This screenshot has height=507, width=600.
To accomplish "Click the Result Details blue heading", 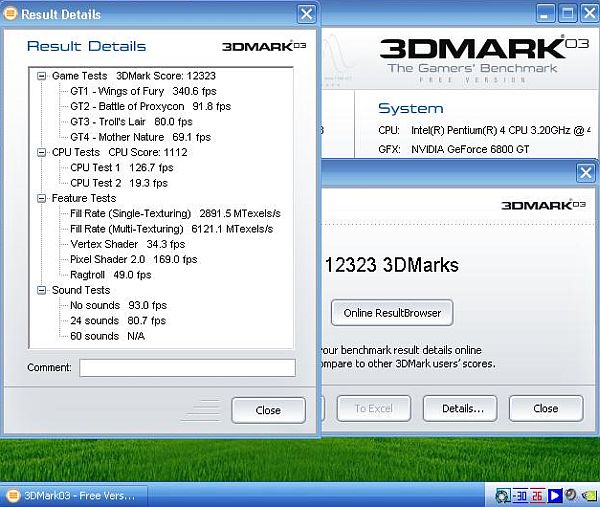I will point(86,46).
